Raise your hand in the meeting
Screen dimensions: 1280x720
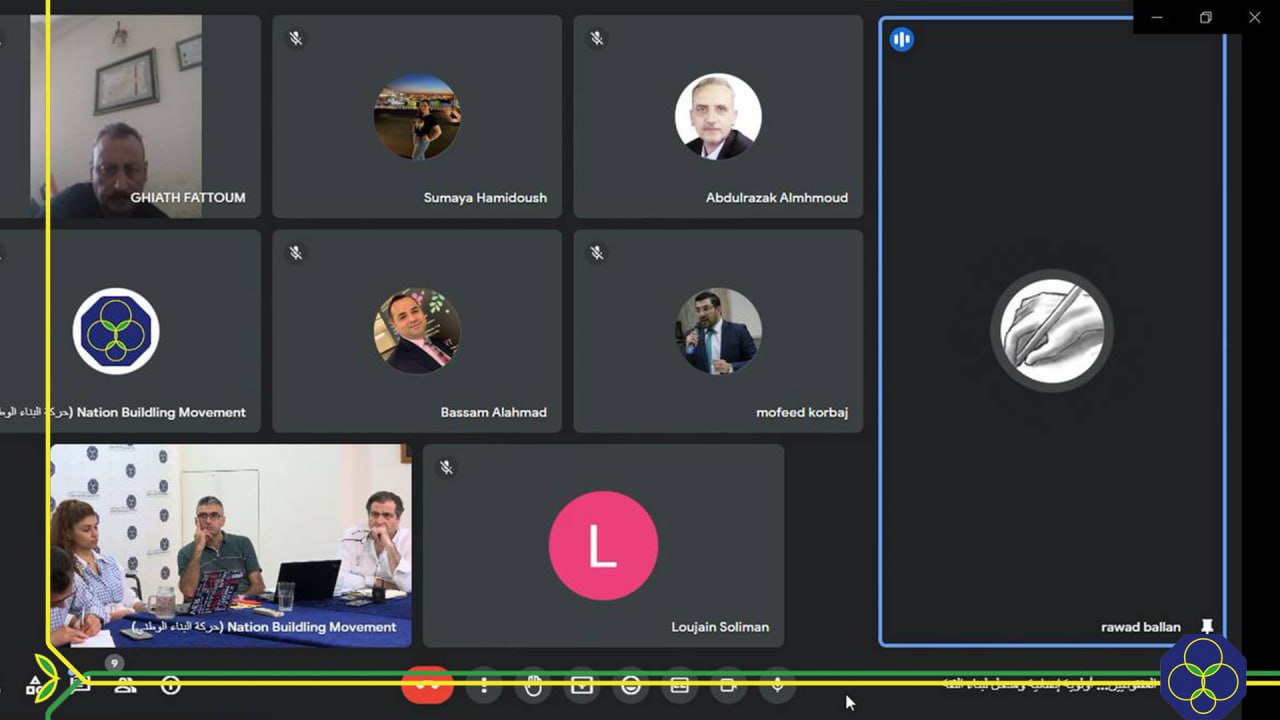534,685
